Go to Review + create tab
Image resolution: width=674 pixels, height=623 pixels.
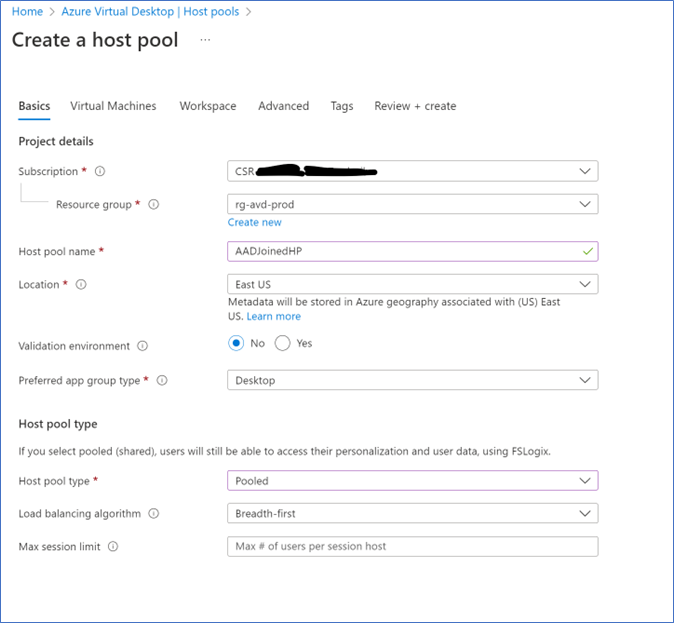coord(415,106)
